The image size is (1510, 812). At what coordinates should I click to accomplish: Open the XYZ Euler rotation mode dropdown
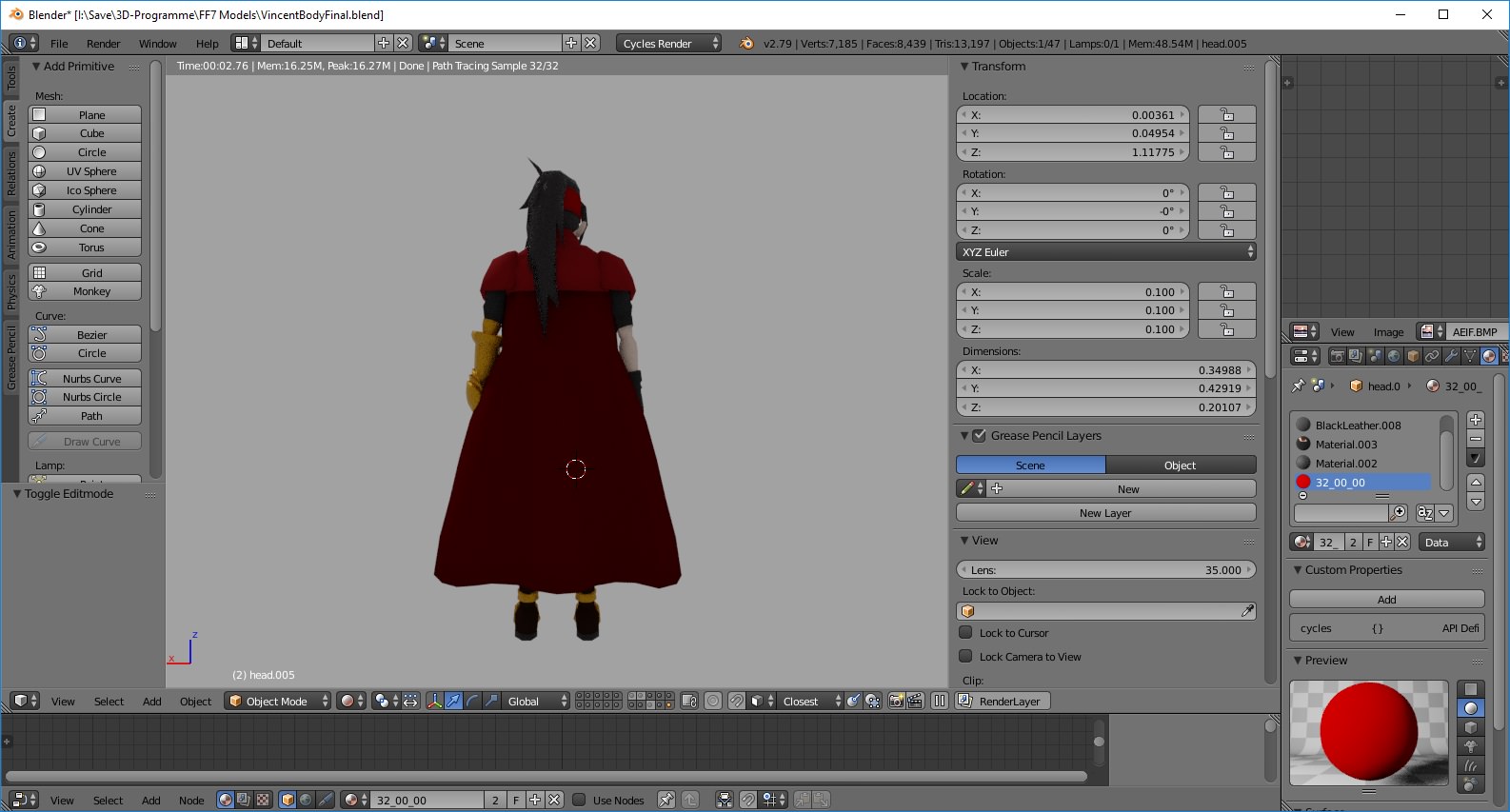[x=1105, y=252]
